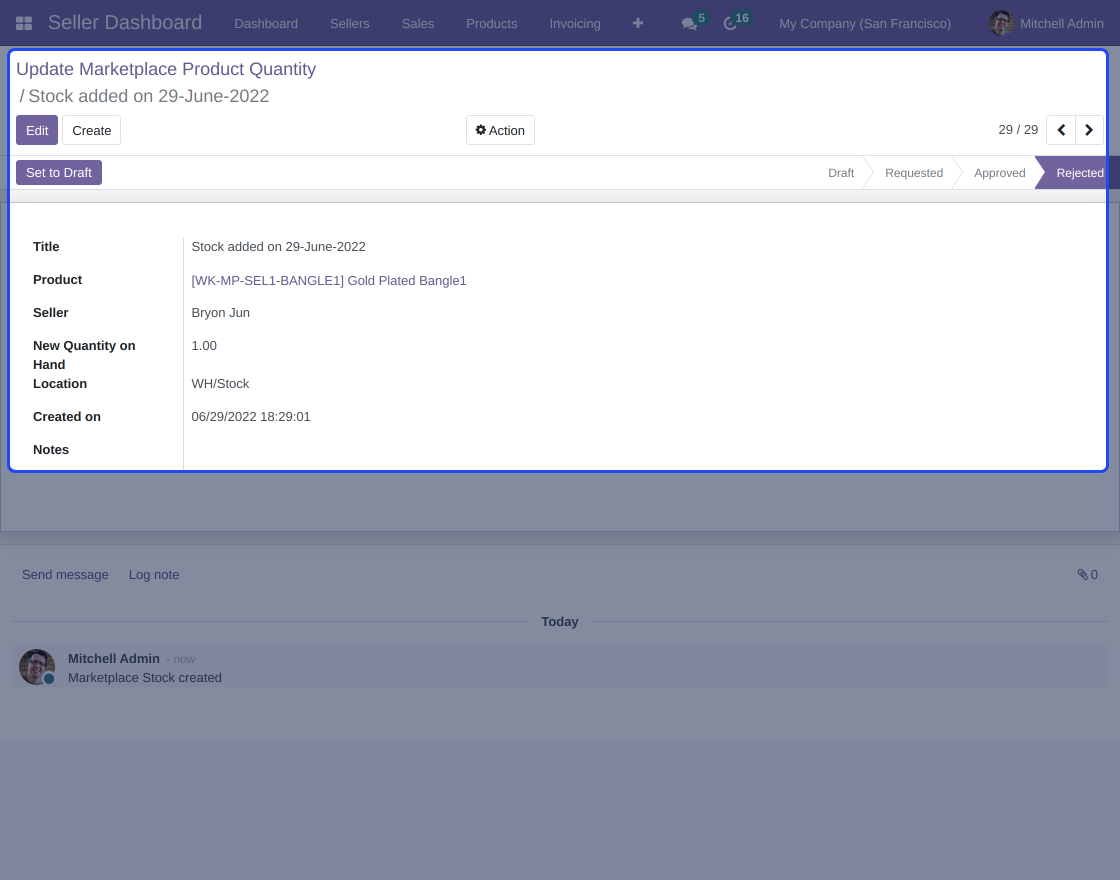This screenshot has height=880, width=1120.
Task: Open Gold Plated Bangle1 product link
Action: 329,281
